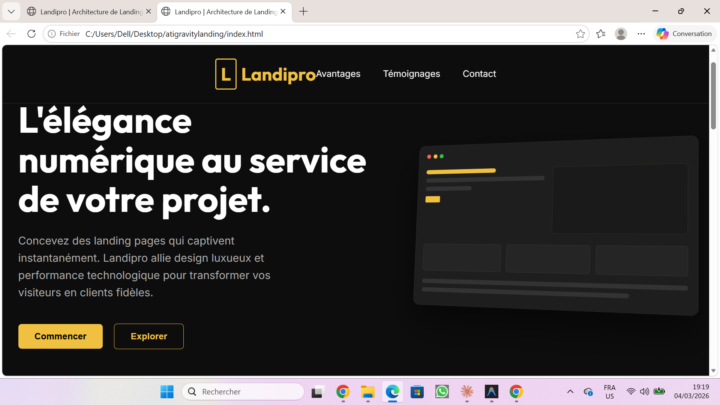Go back to the previous page
The width and height of the screenshot is (720, 405).
11,34
